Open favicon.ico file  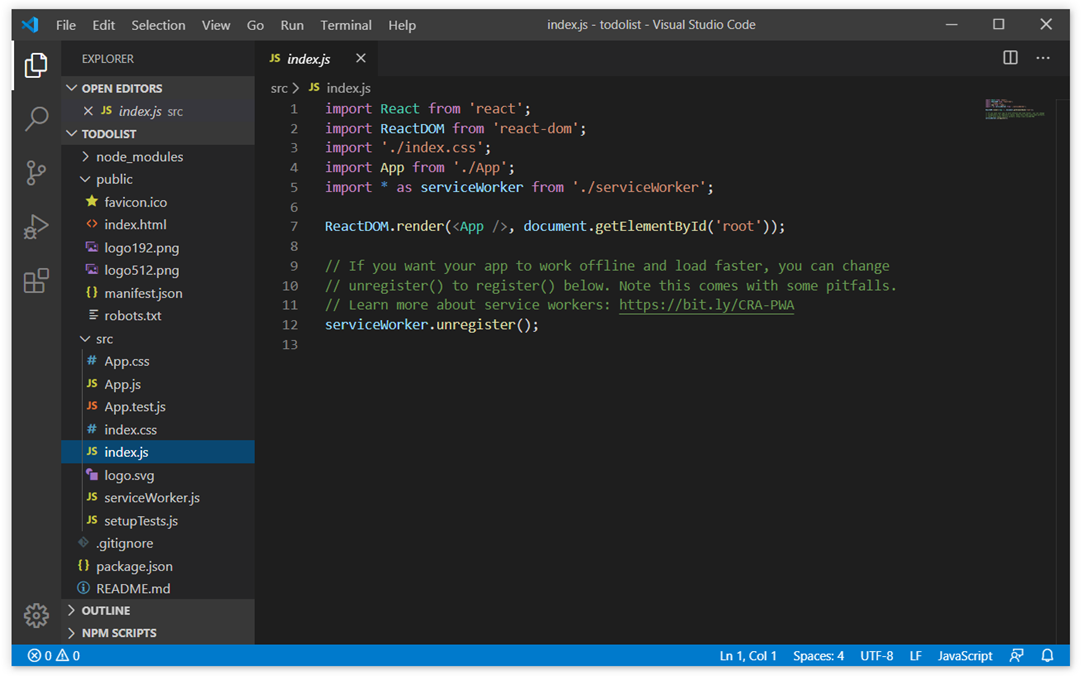[158, 202]
